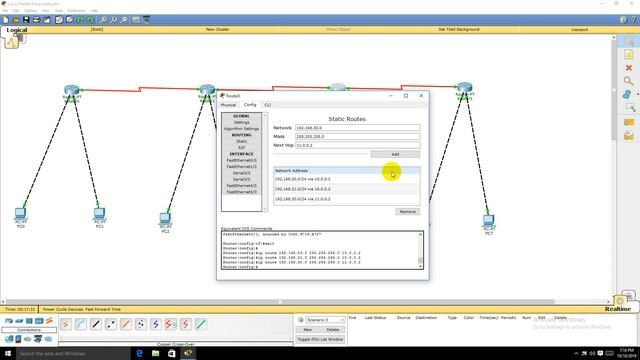Click the Viewport button
The image size is (640, 360).
[579, 29]
